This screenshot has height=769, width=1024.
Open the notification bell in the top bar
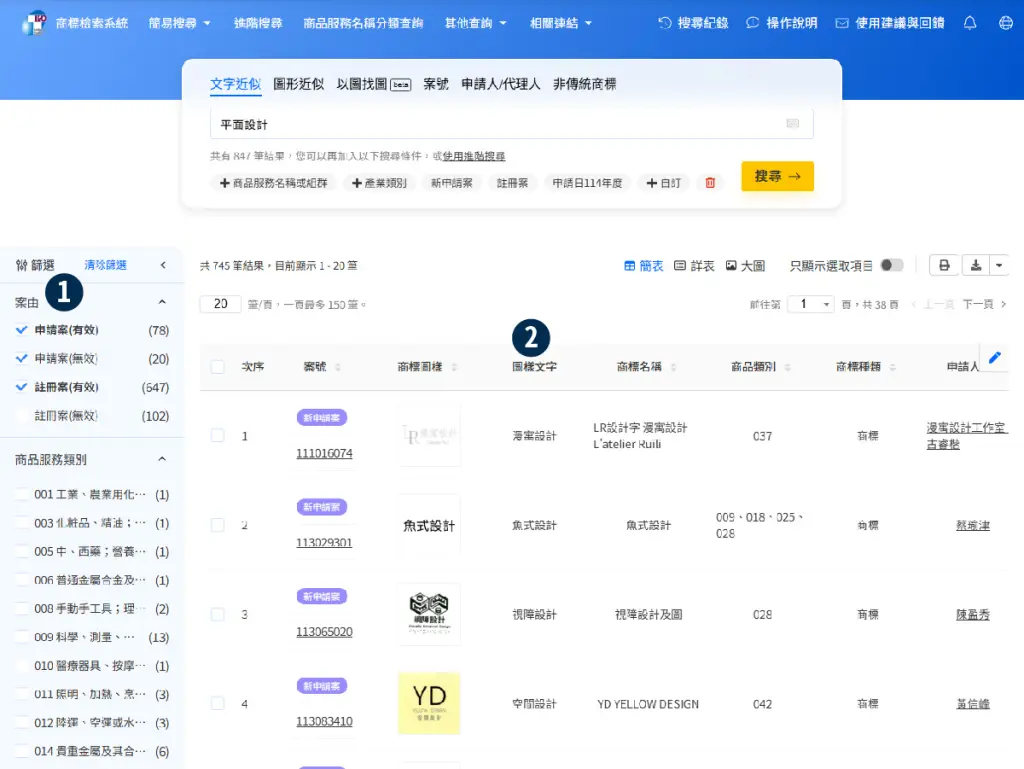[x=969, y=22]
